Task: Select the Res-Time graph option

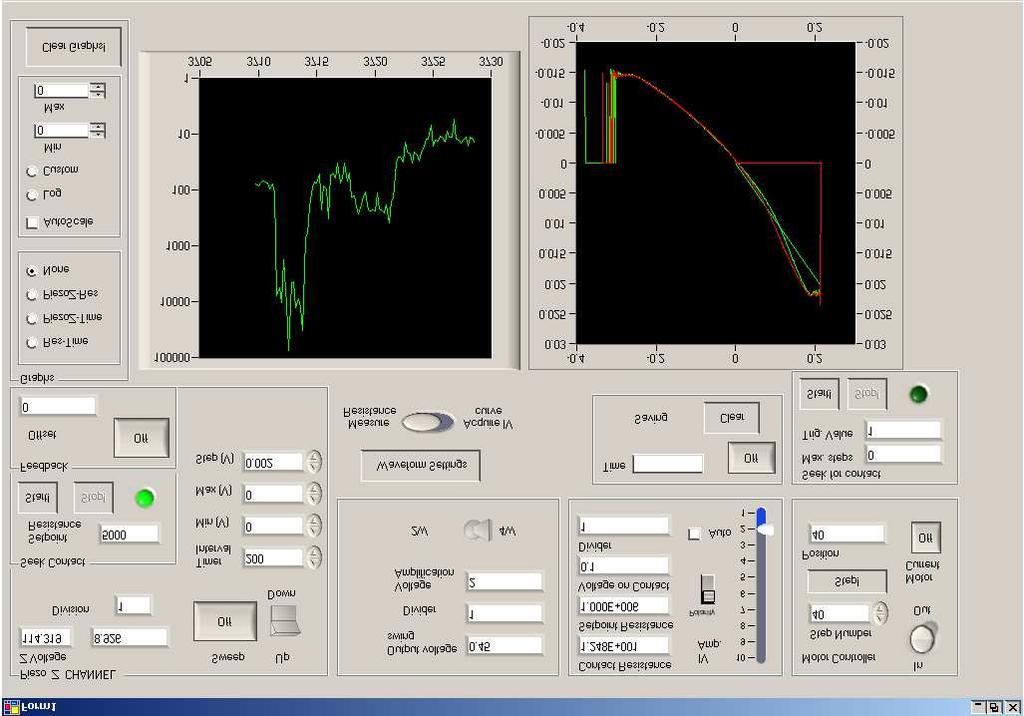Action: (31, 342)
